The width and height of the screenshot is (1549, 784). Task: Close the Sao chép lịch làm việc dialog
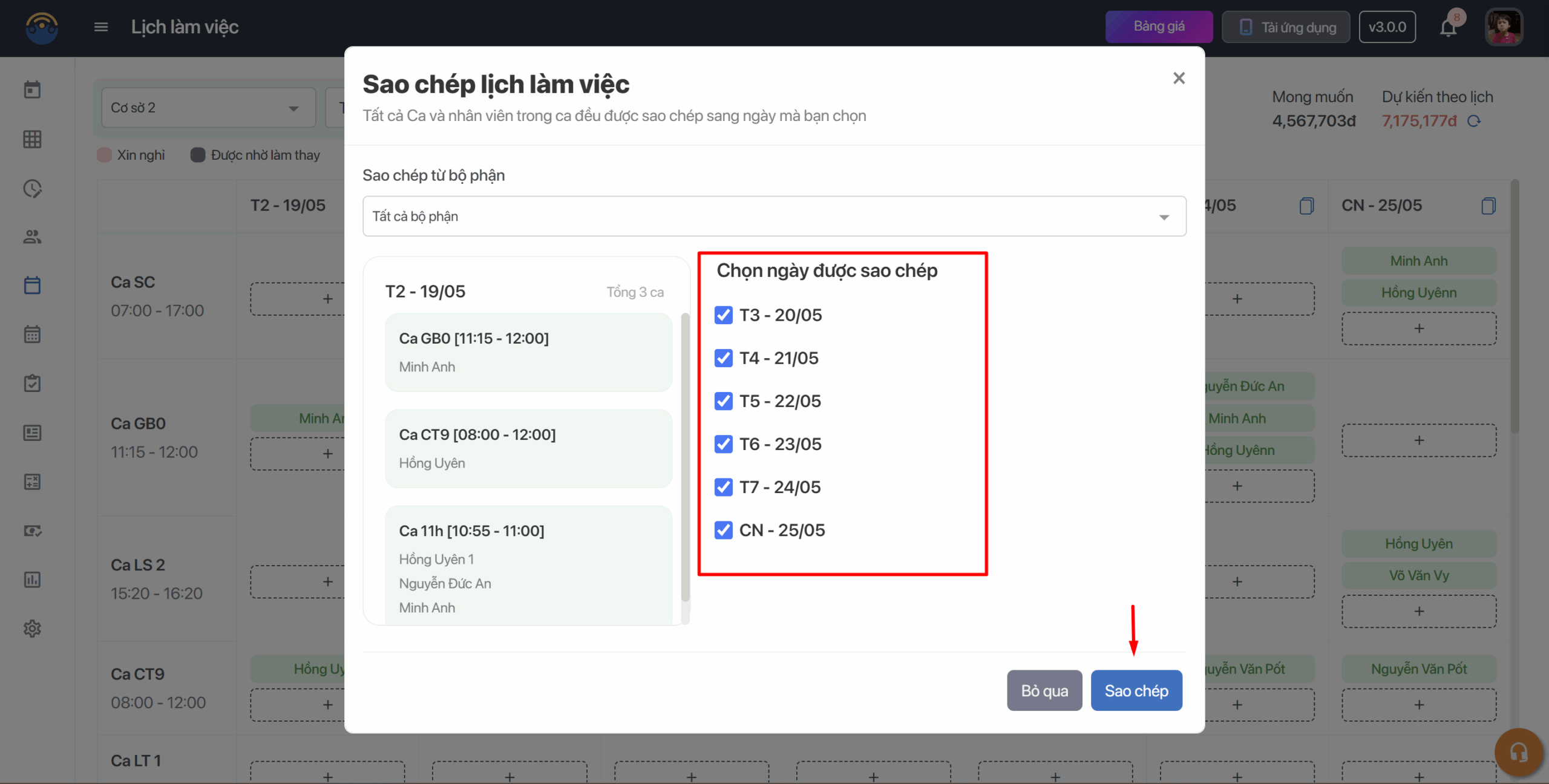pyautogui.click(x=1178, y=78)
